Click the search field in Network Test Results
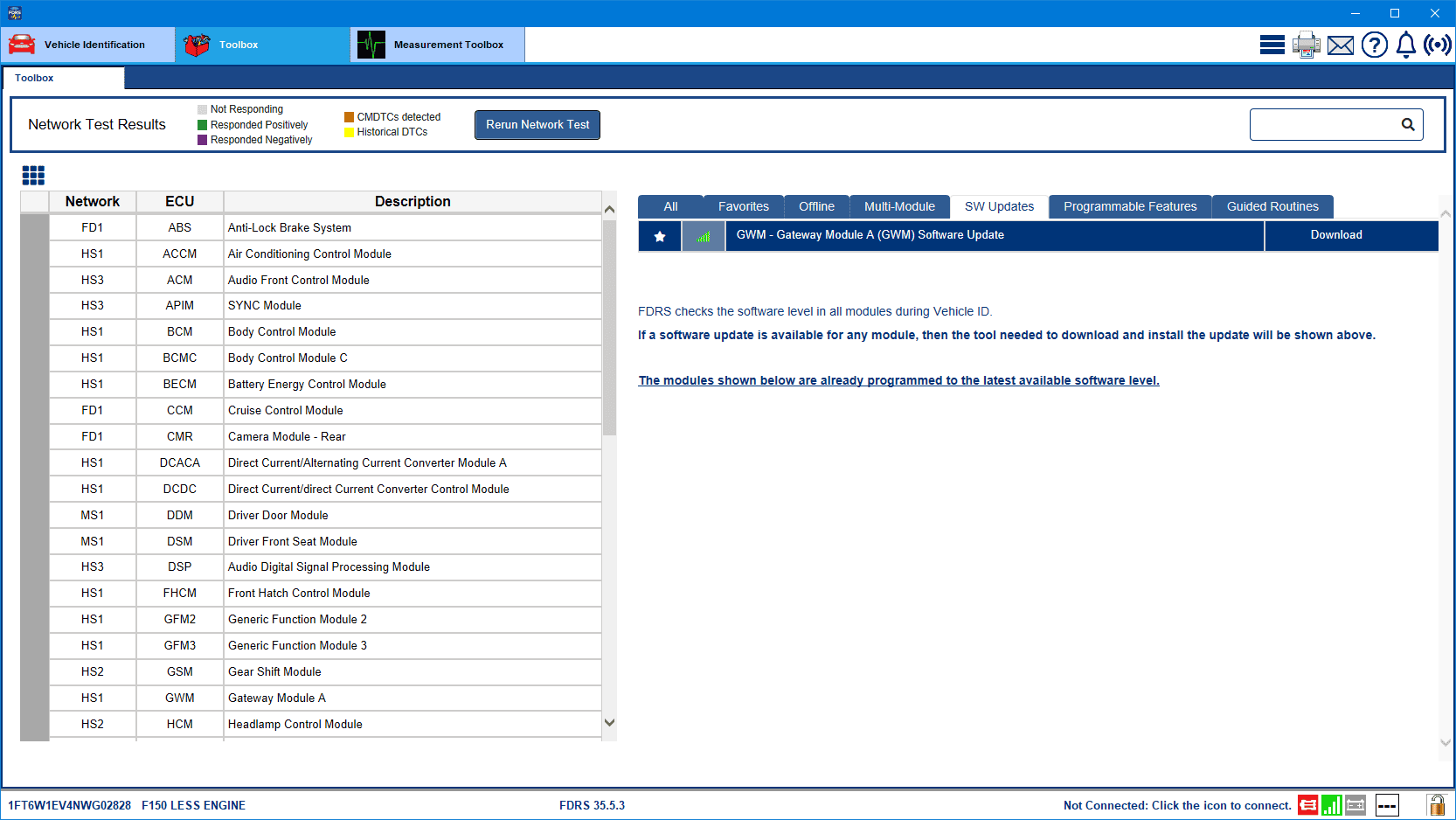Screen dimensions: 1456x820 click(x=1324, y=125)
